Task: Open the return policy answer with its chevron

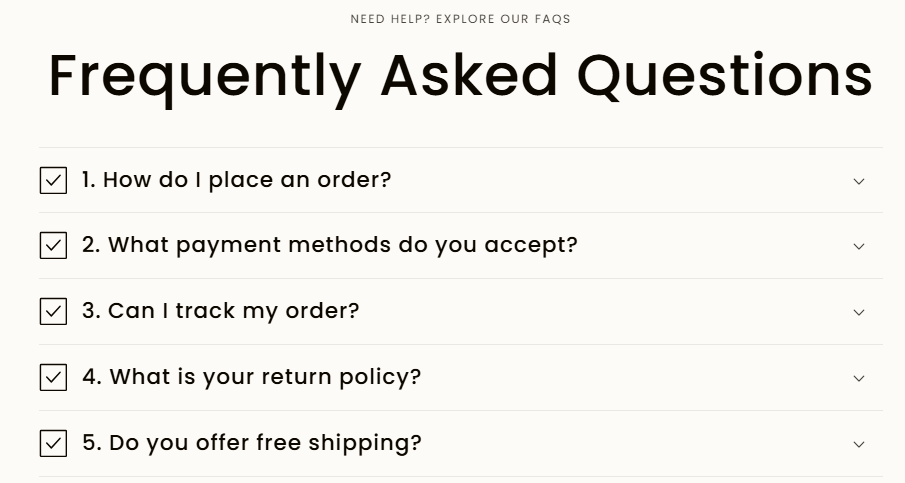Action: point(858,378)
